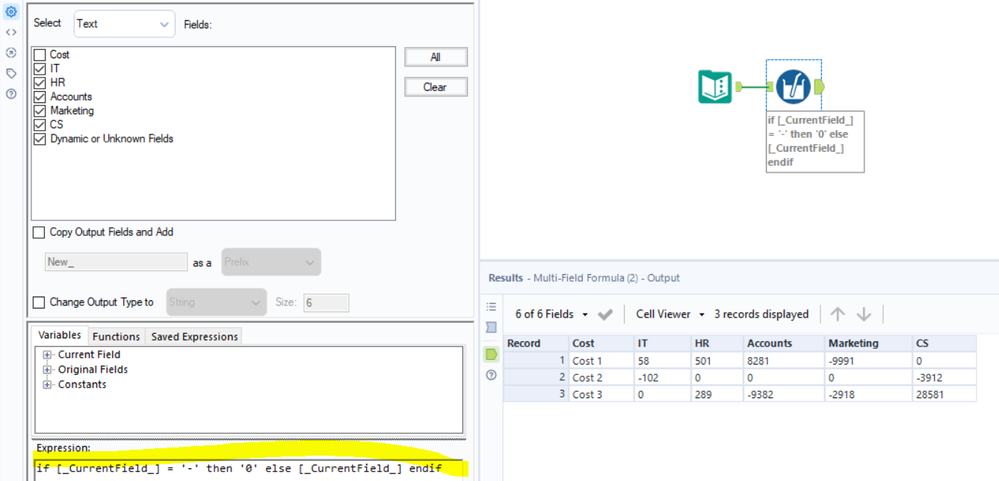This screenshot has width=999, height=481.
Task: Click the Size field showing 6
Action: tap(326, 303)
